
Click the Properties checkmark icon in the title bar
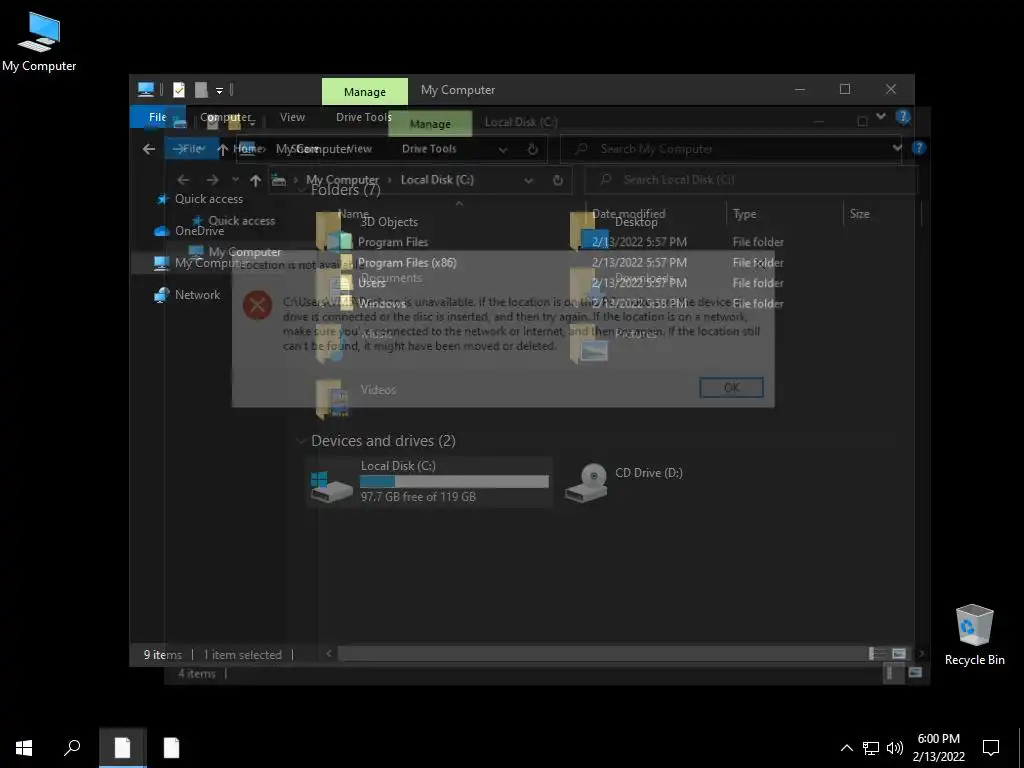(x=179, y=89)
